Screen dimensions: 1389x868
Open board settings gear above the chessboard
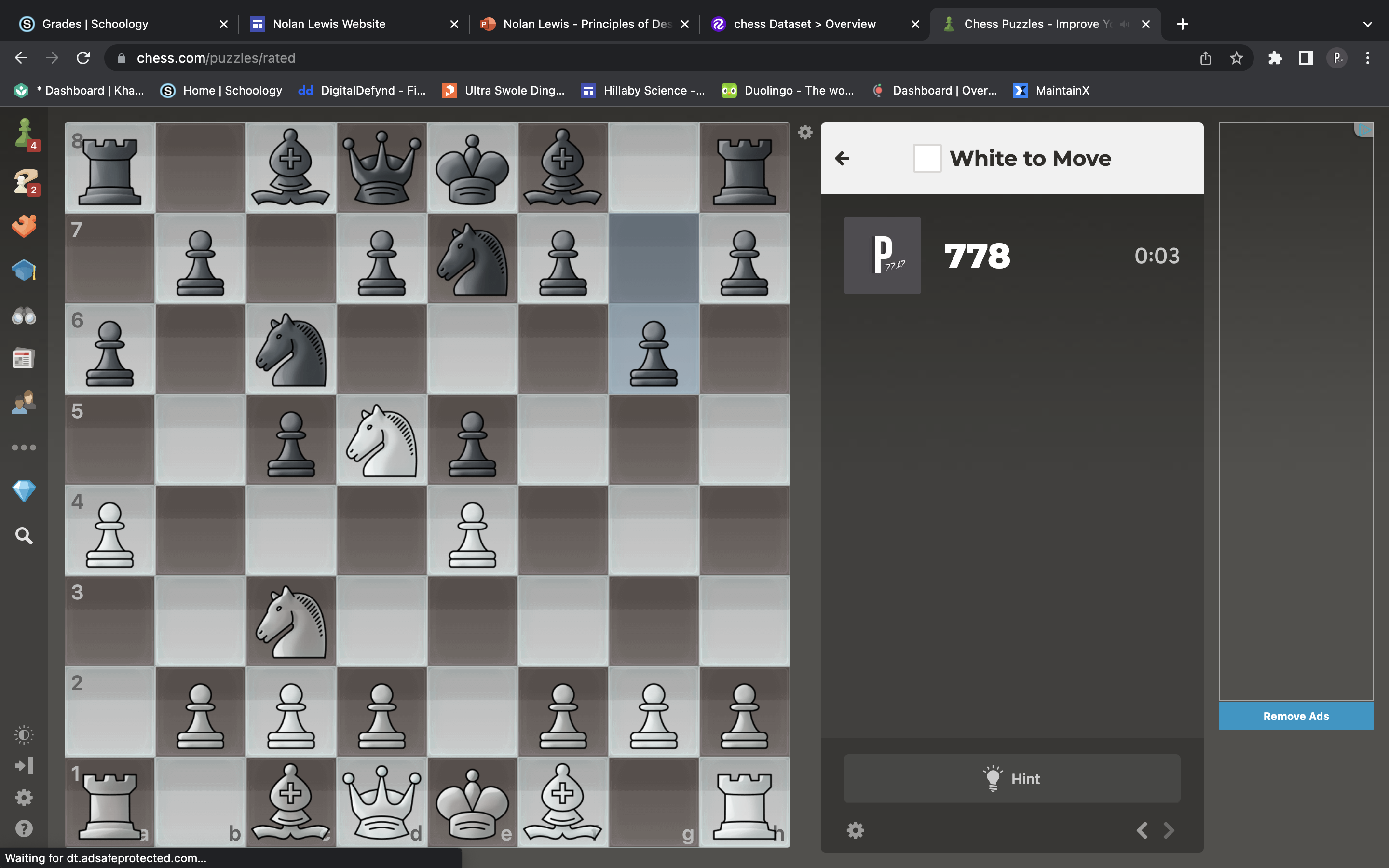tap(804, 132)
